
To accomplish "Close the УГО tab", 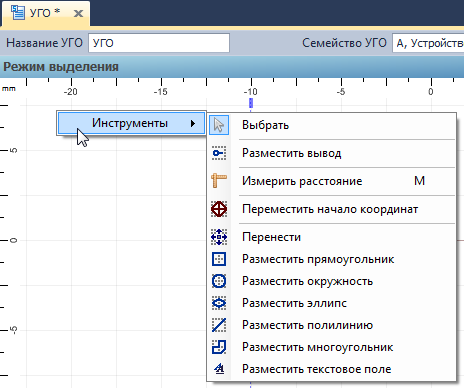I will [x=78, y=14].
